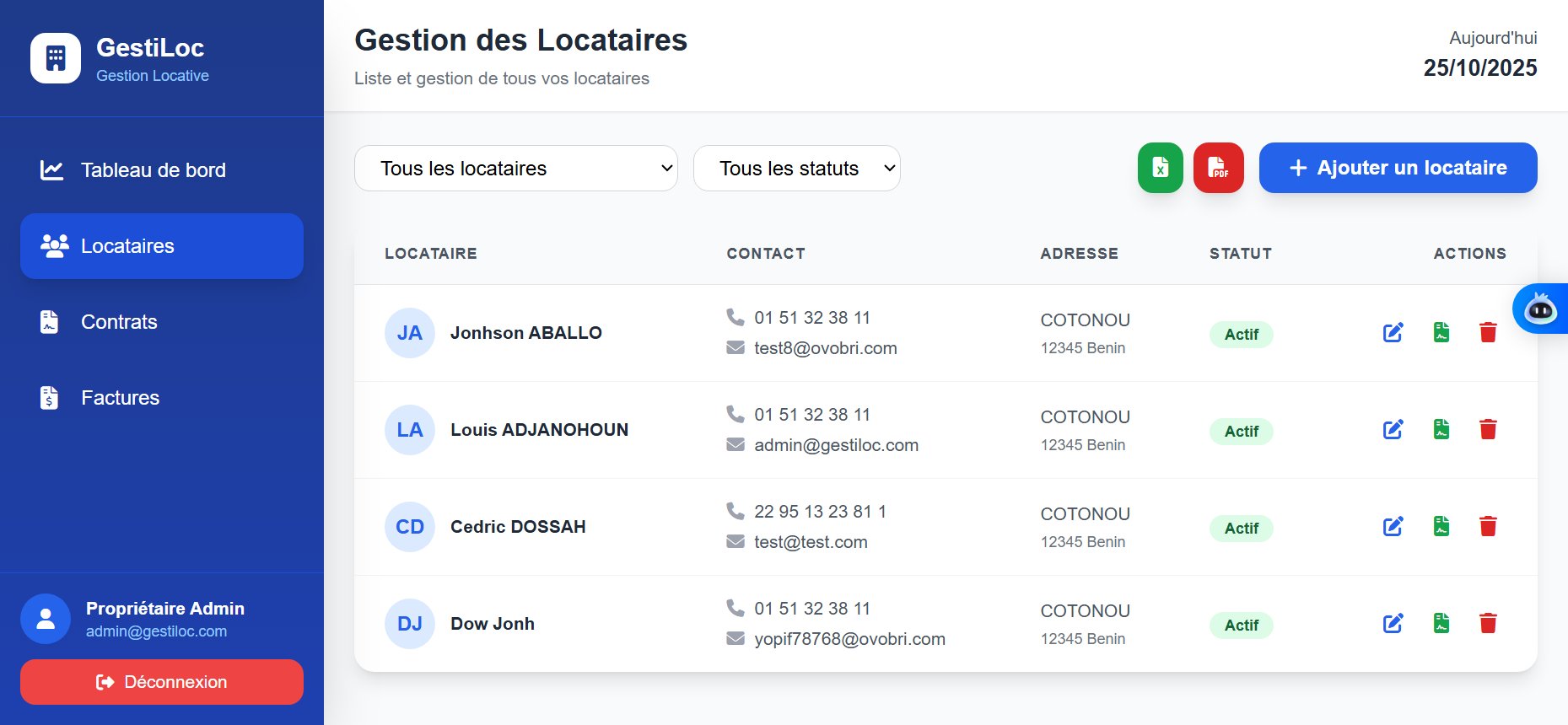Open contract document for Cedric DOSSAH
The image size is (1568, 725).
[x=1441, y=527]
